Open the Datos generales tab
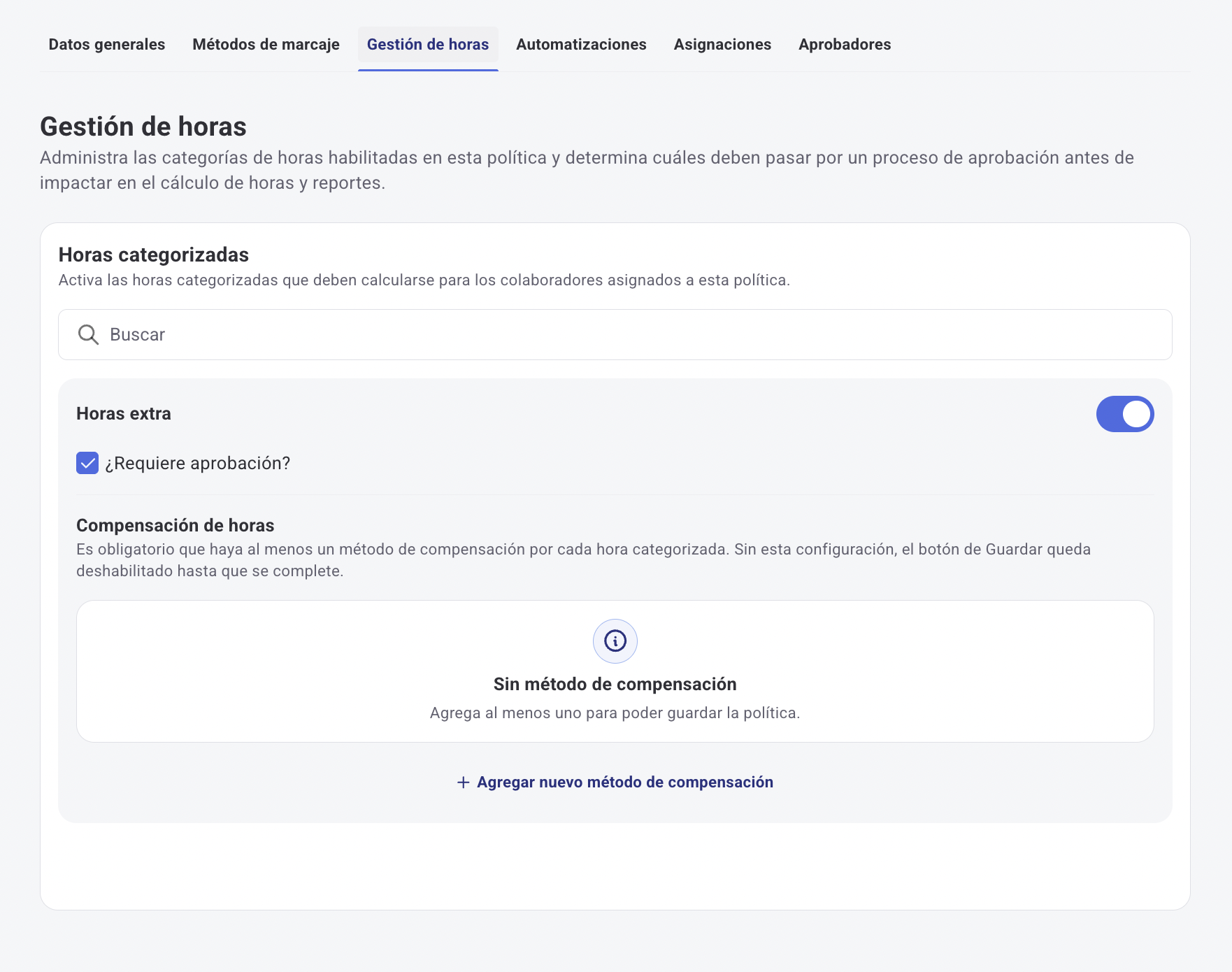The width and height of the screenshot is (1232, 972). click(x=107, y=45)
